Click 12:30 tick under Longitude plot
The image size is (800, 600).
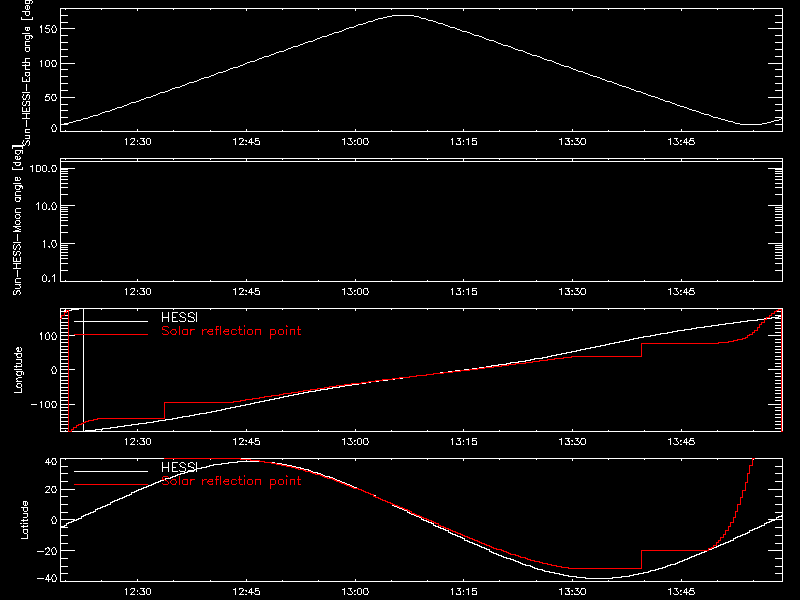coord(138,441)
